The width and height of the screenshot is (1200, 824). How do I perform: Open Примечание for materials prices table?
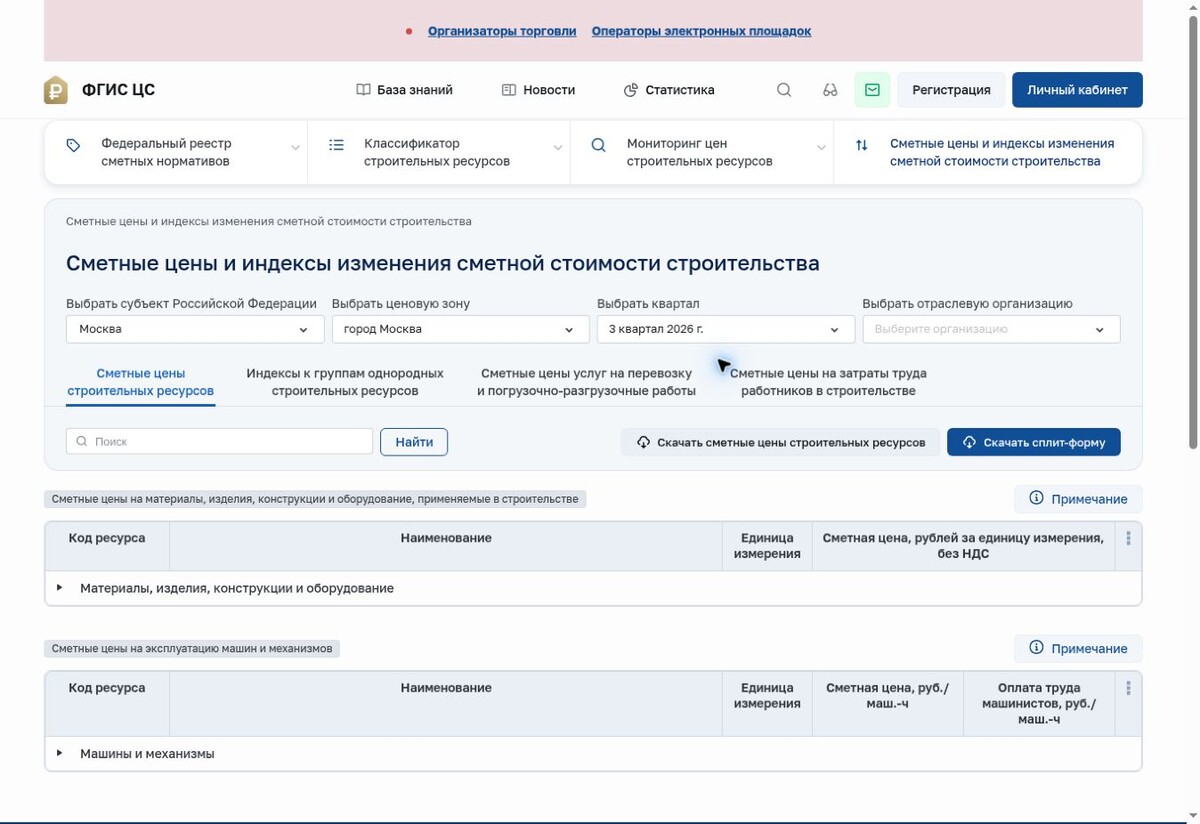click(x=1078, y=499)
